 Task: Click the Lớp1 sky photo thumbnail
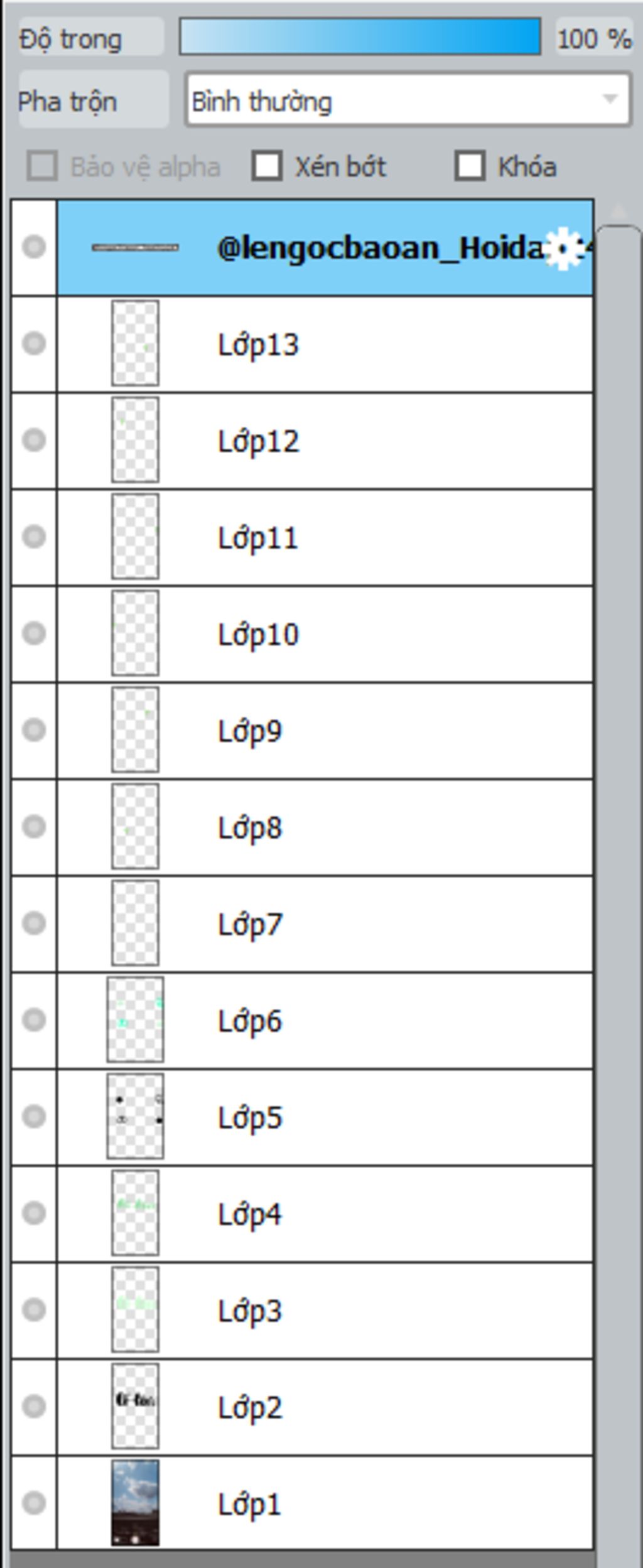[135, 1503]
